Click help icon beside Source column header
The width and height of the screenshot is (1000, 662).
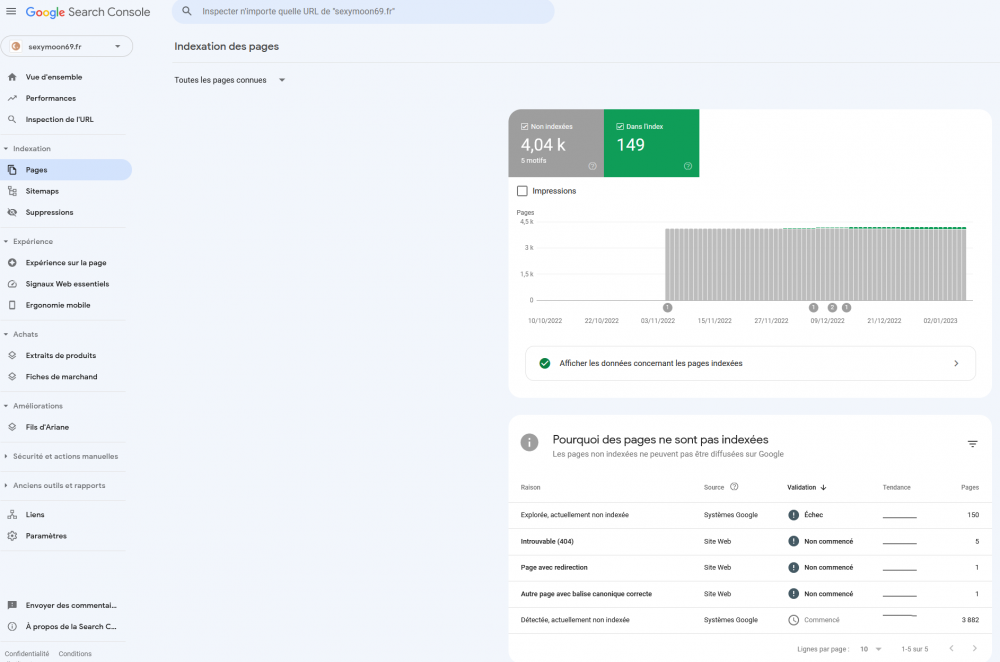click(x=734, y=487)
